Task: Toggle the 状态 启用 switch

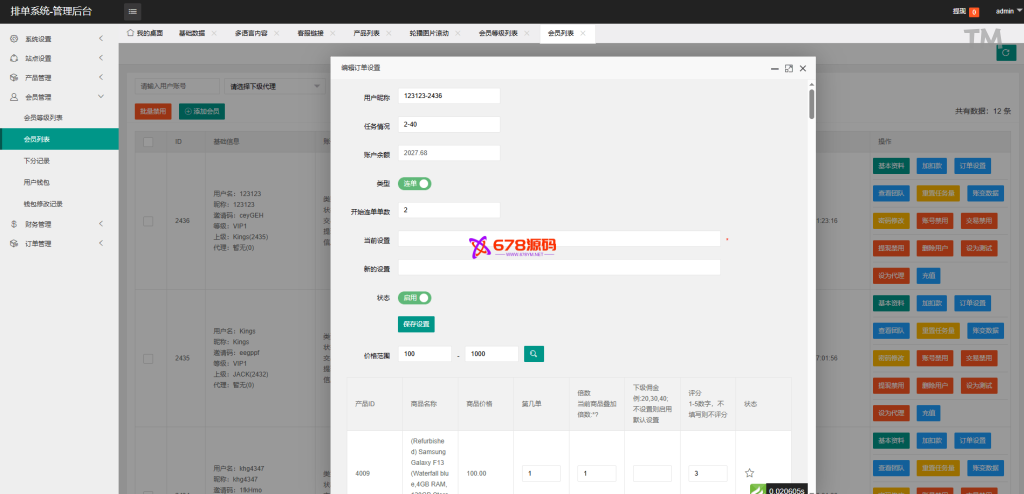Action: point(414,297)
